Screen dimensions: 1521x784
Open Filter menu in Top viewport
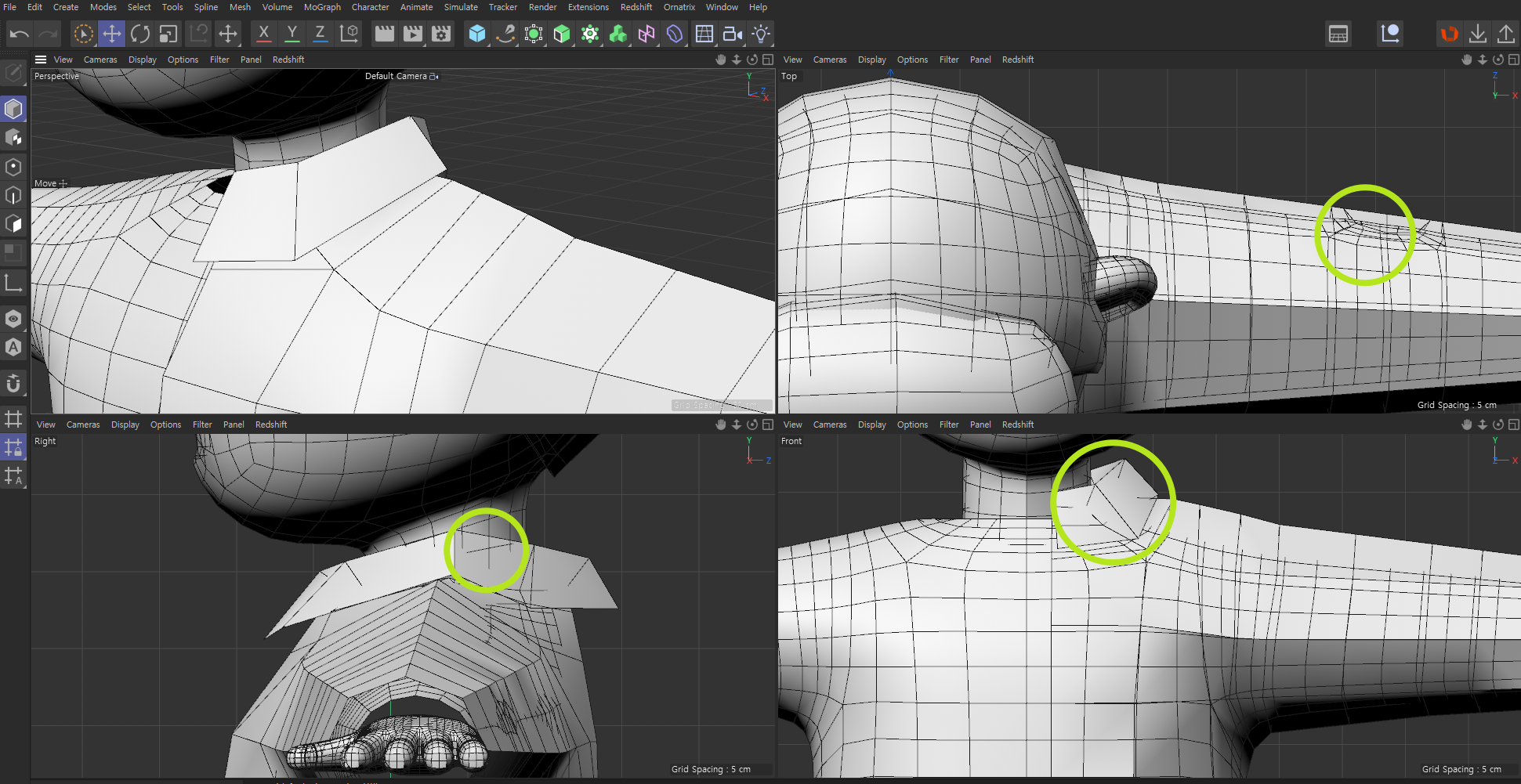click(949, 60)
